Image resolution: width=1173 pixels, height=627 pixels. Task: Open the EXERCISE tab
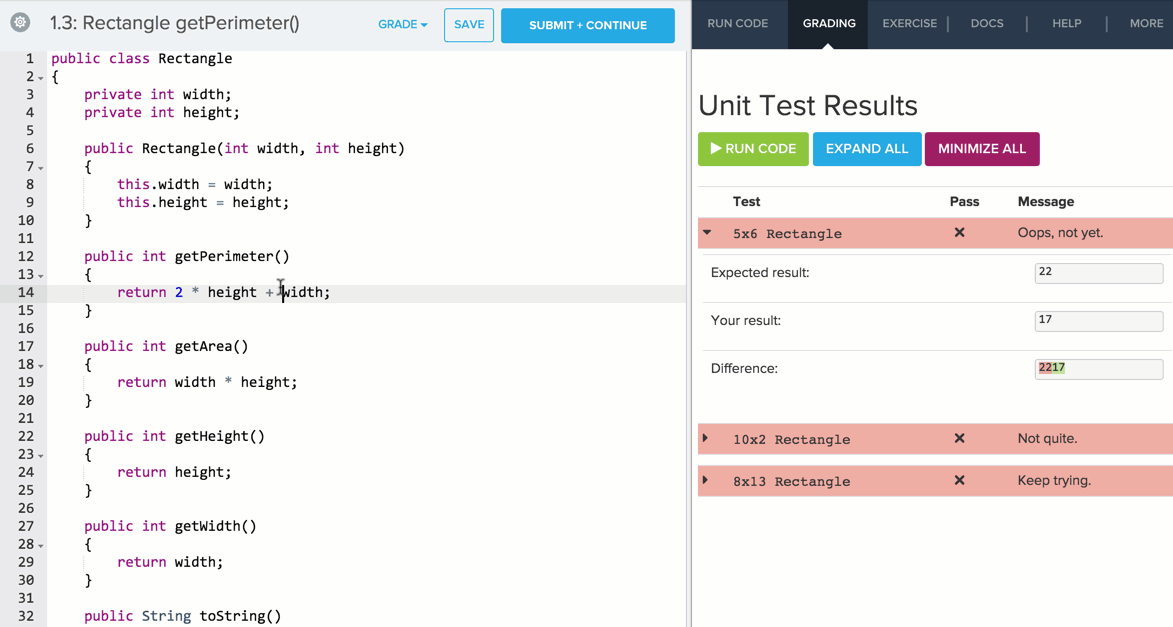[x=909, y=24]
